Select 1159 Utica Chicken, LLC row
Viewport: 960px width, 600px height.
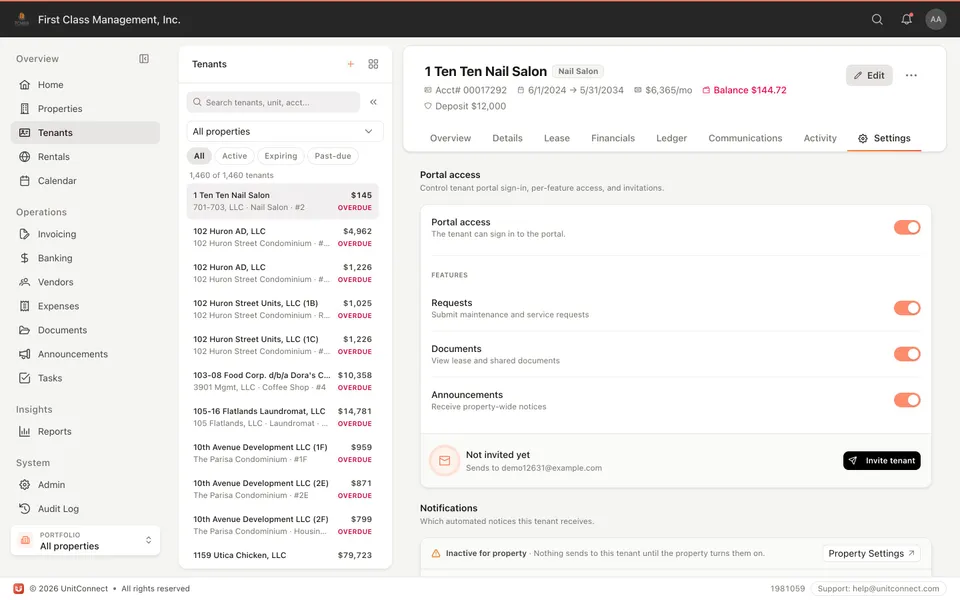[x=282, y=556]
